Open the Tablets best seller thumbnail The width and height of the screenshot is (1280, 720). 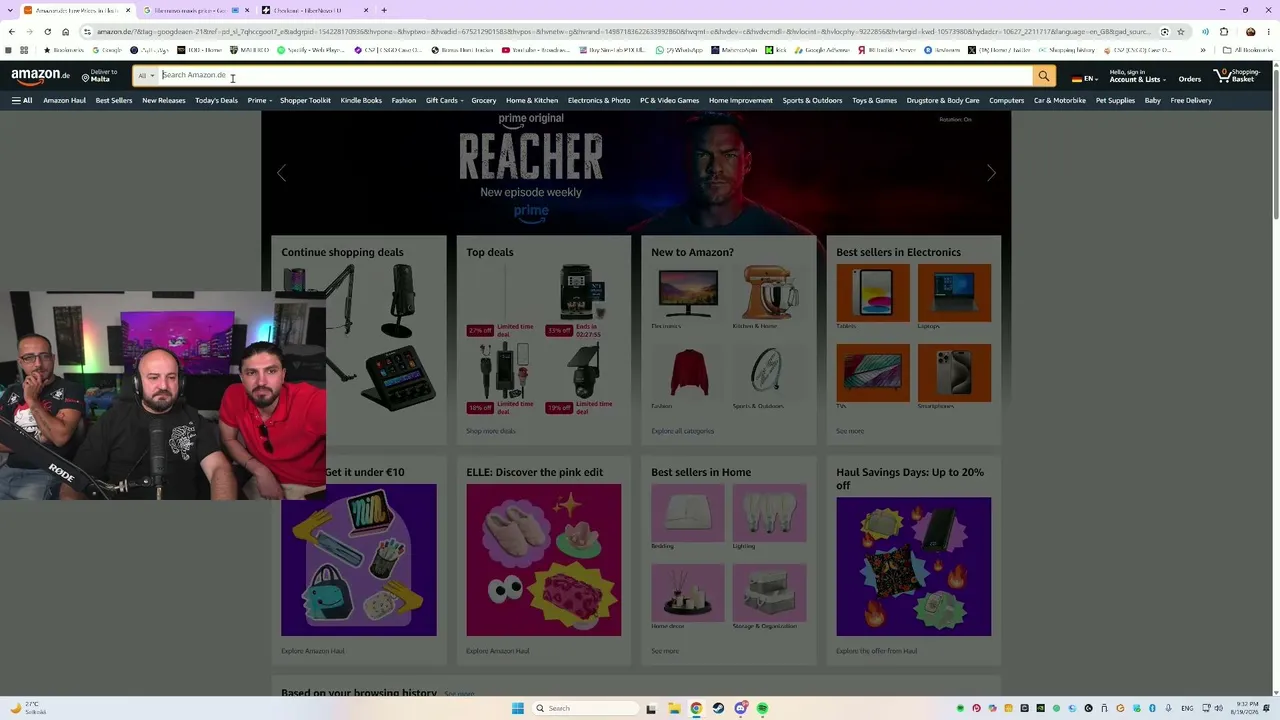click(x=873, y=293)
